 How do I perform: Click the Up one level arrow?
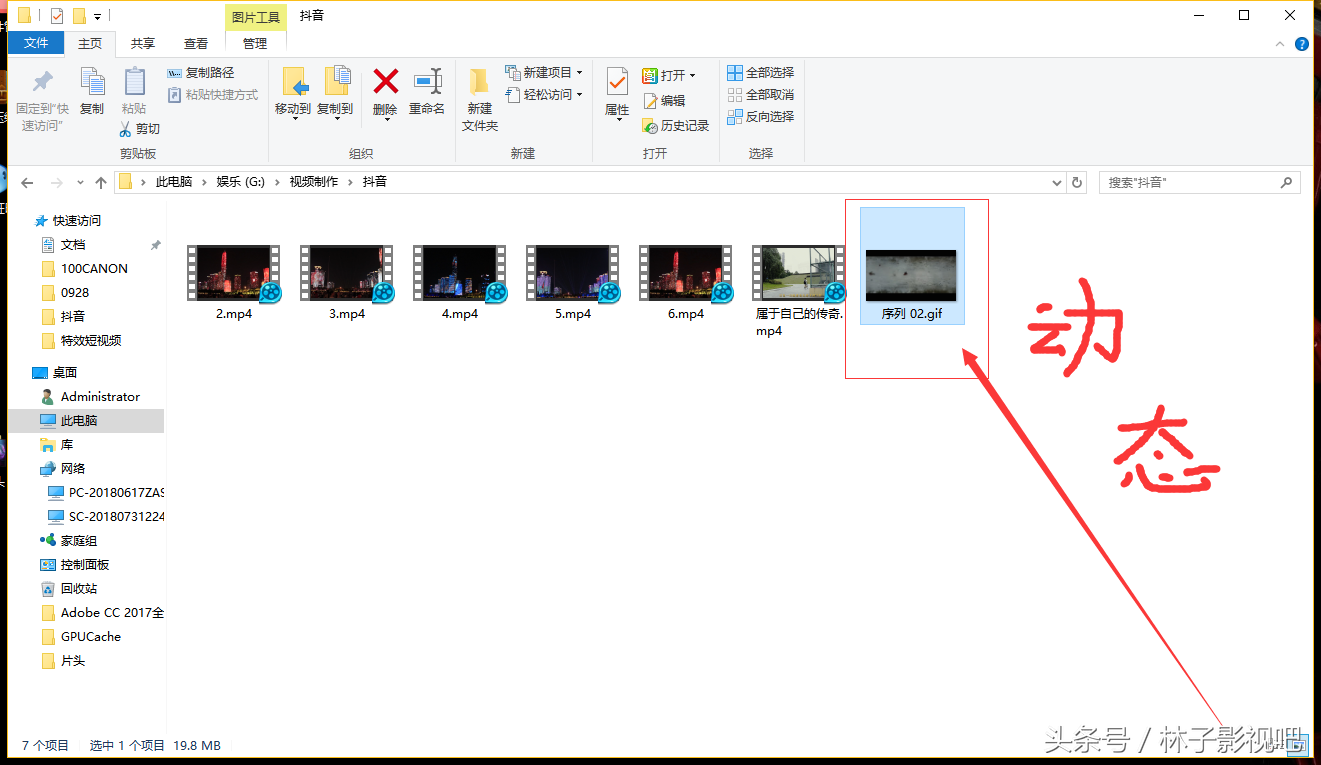tap(101, 183)
